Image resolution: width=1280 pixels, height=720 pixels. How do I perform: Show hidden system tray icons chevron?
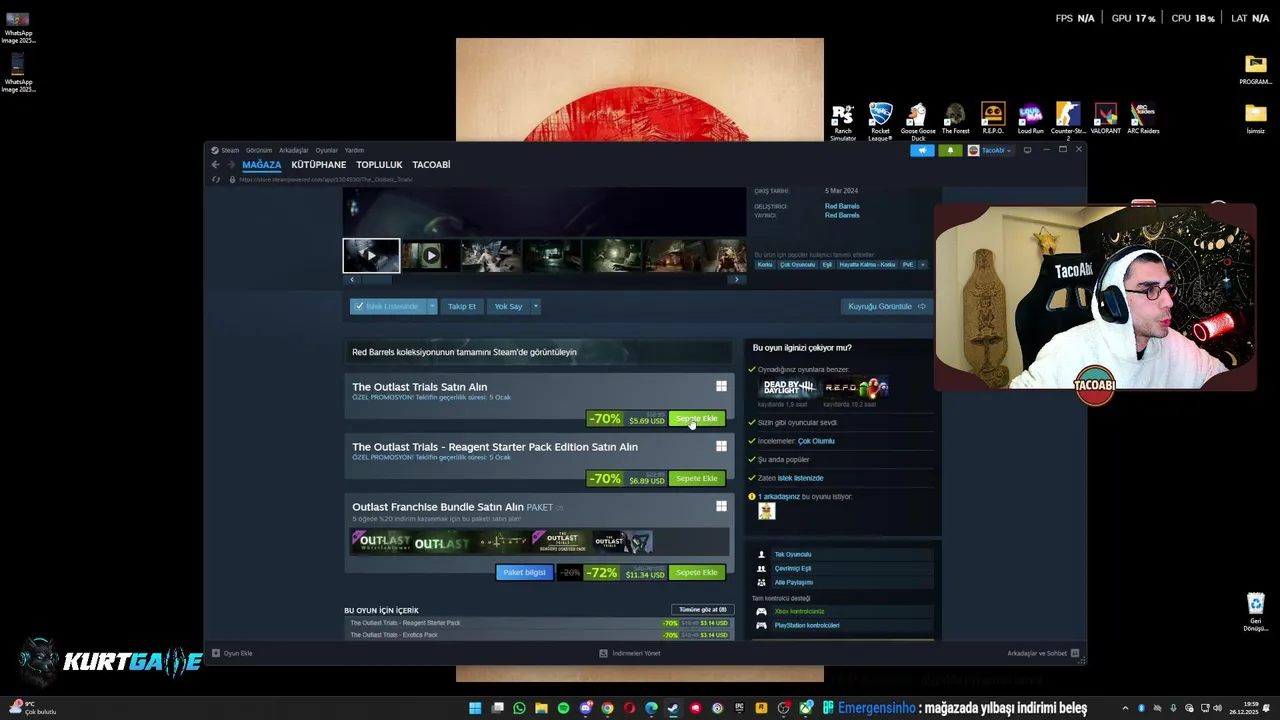pos(1125,708)
